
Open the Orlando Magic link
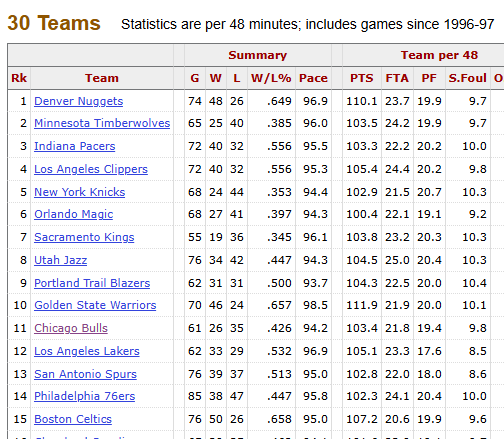pos(74,214)
